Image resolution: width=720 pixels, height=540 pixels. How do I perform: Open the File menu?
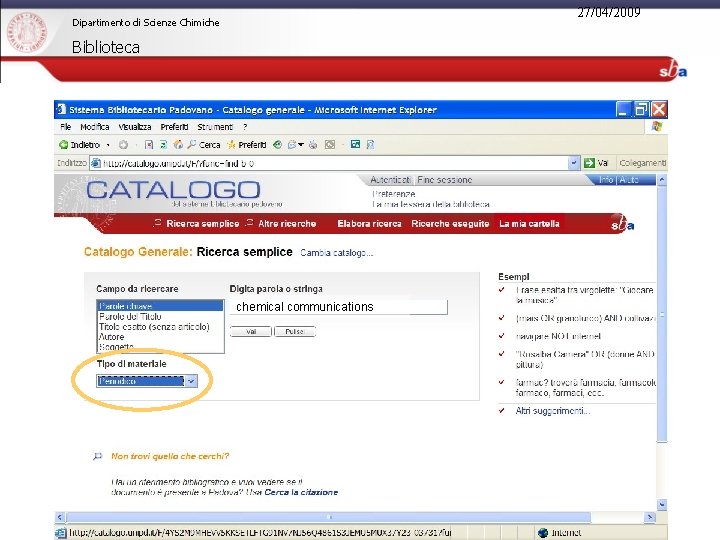[x=66, y=127]
